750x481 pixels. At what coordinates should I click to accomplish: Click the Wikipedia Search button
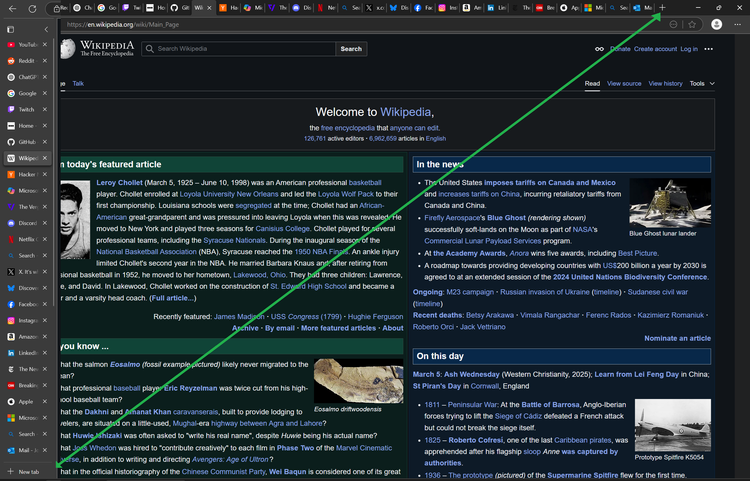pyautogui.click(x=351, y=49)
